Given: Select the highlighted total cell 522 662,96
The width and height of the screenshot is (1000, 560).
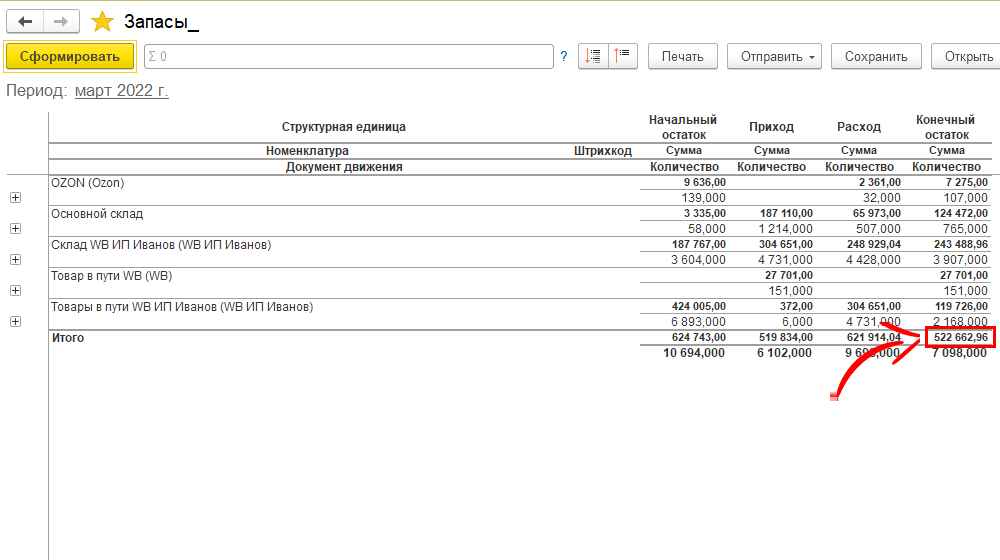Looking at the screenshot, I should coord(959,338).
